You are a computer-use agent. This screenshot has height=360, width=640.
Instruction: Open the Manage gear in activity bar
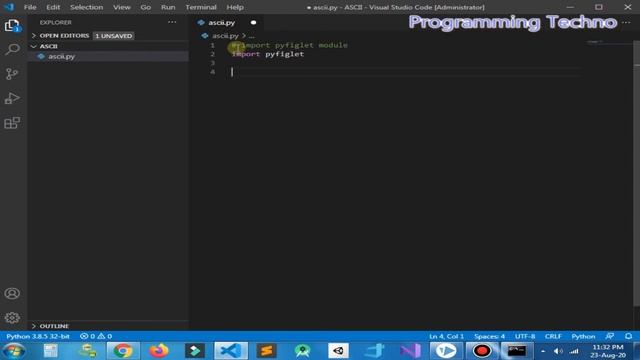pos(12,318)
